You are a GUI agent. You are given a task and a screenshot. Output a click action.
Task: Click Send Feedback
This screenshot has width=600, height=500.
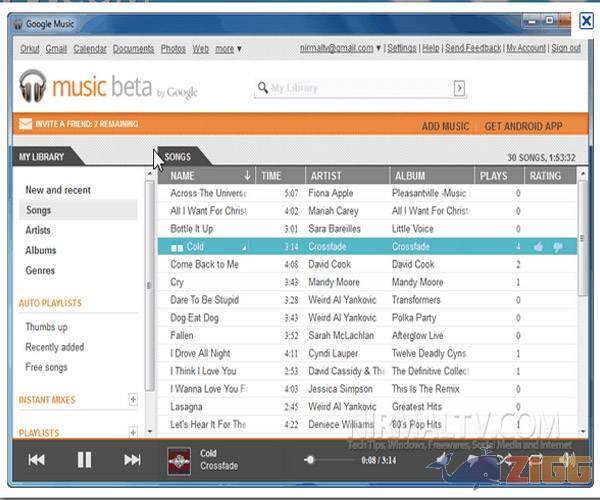473,48
